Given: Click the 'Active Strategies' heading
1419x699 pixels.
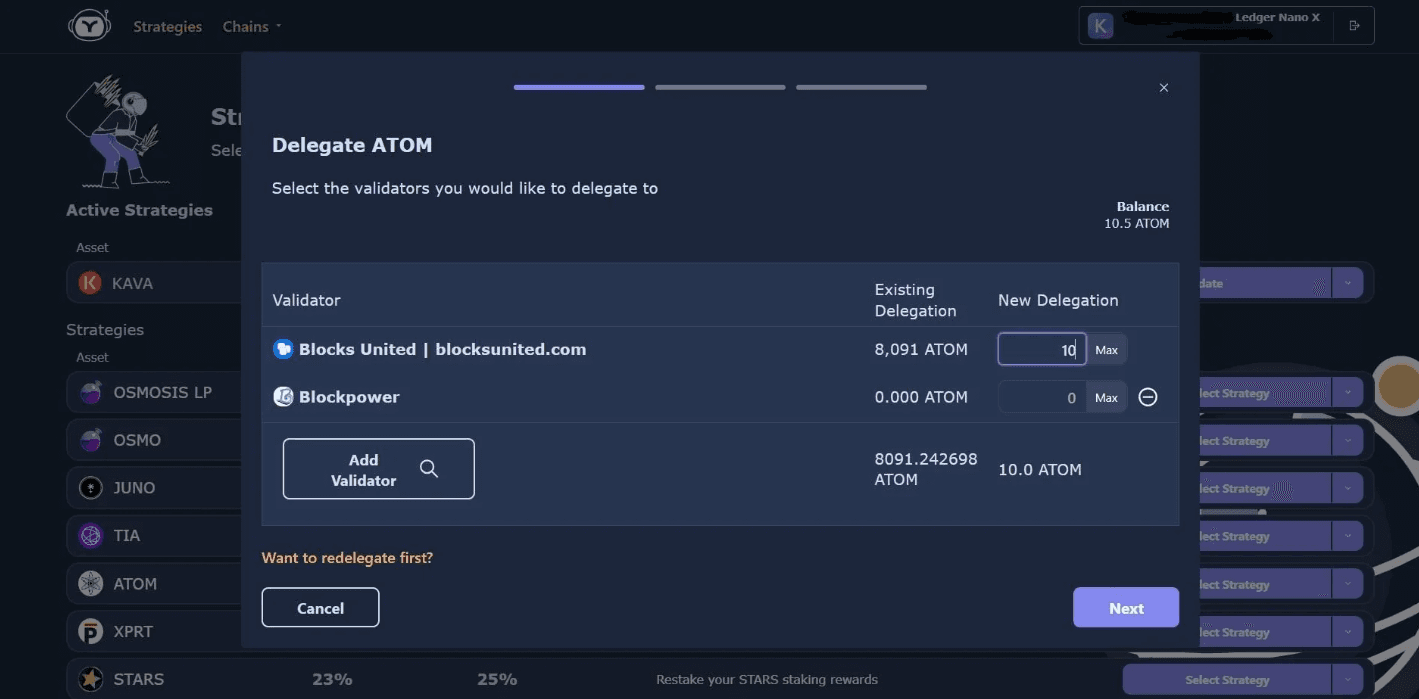Looking at the screenshot, I should tap(139, 210).
